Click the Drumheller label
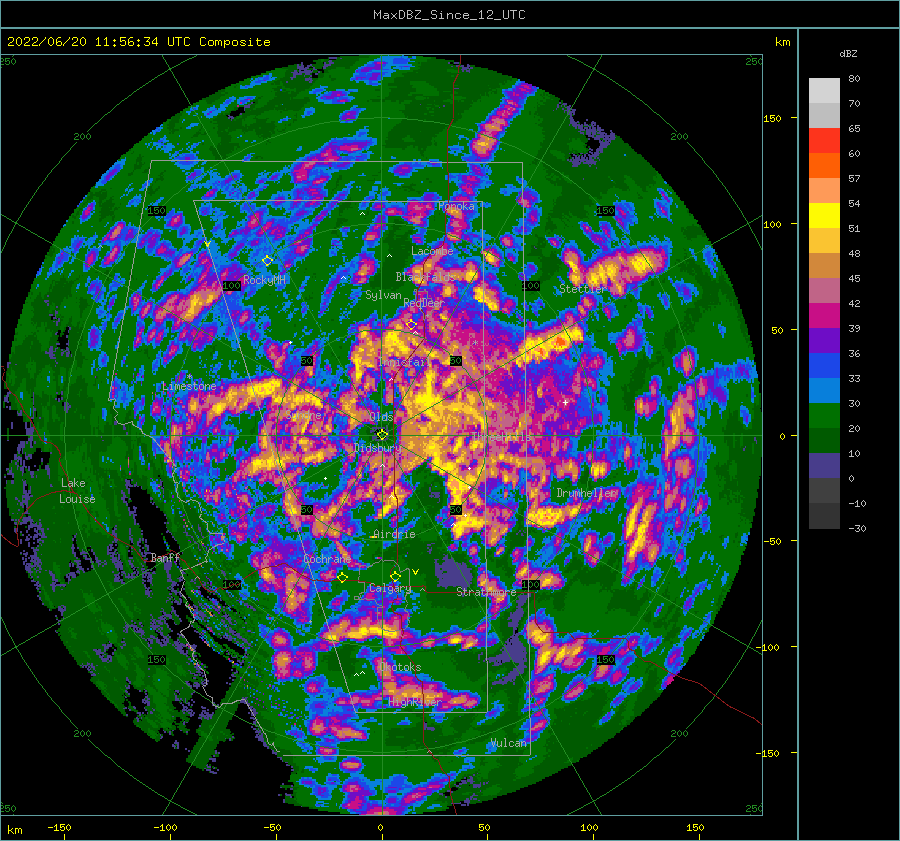The width and height of the screenshot is (900, 841). click(x=585, y=493)
